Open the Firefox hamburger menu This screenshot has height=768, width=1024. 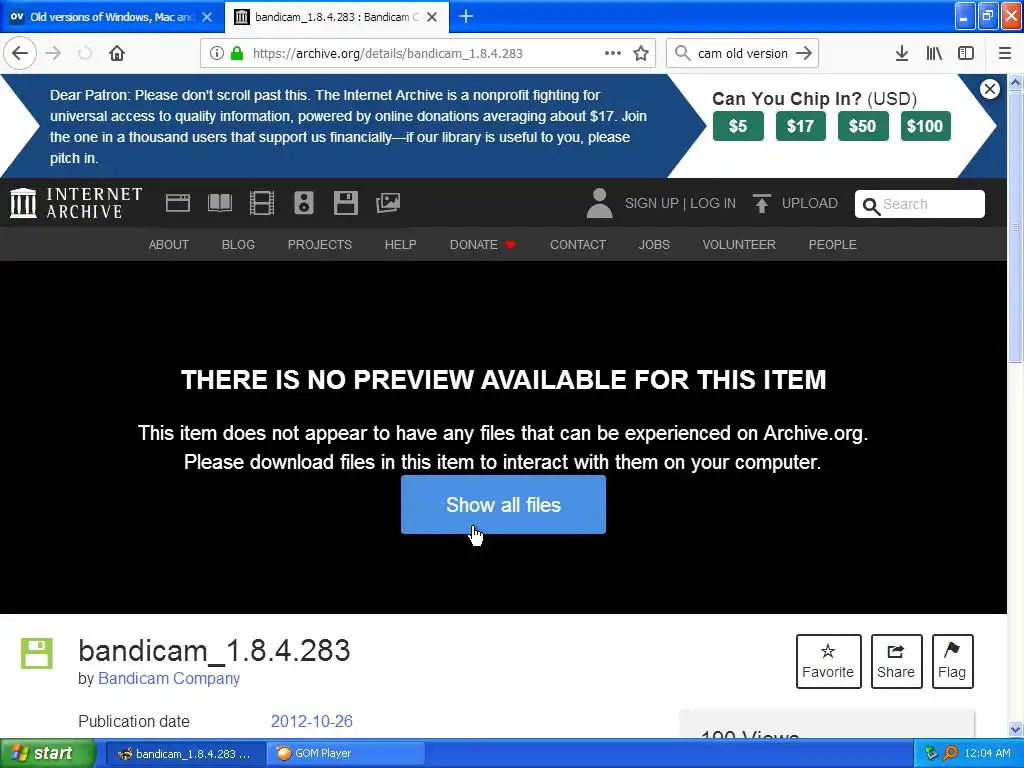[x=1005, y=54]
